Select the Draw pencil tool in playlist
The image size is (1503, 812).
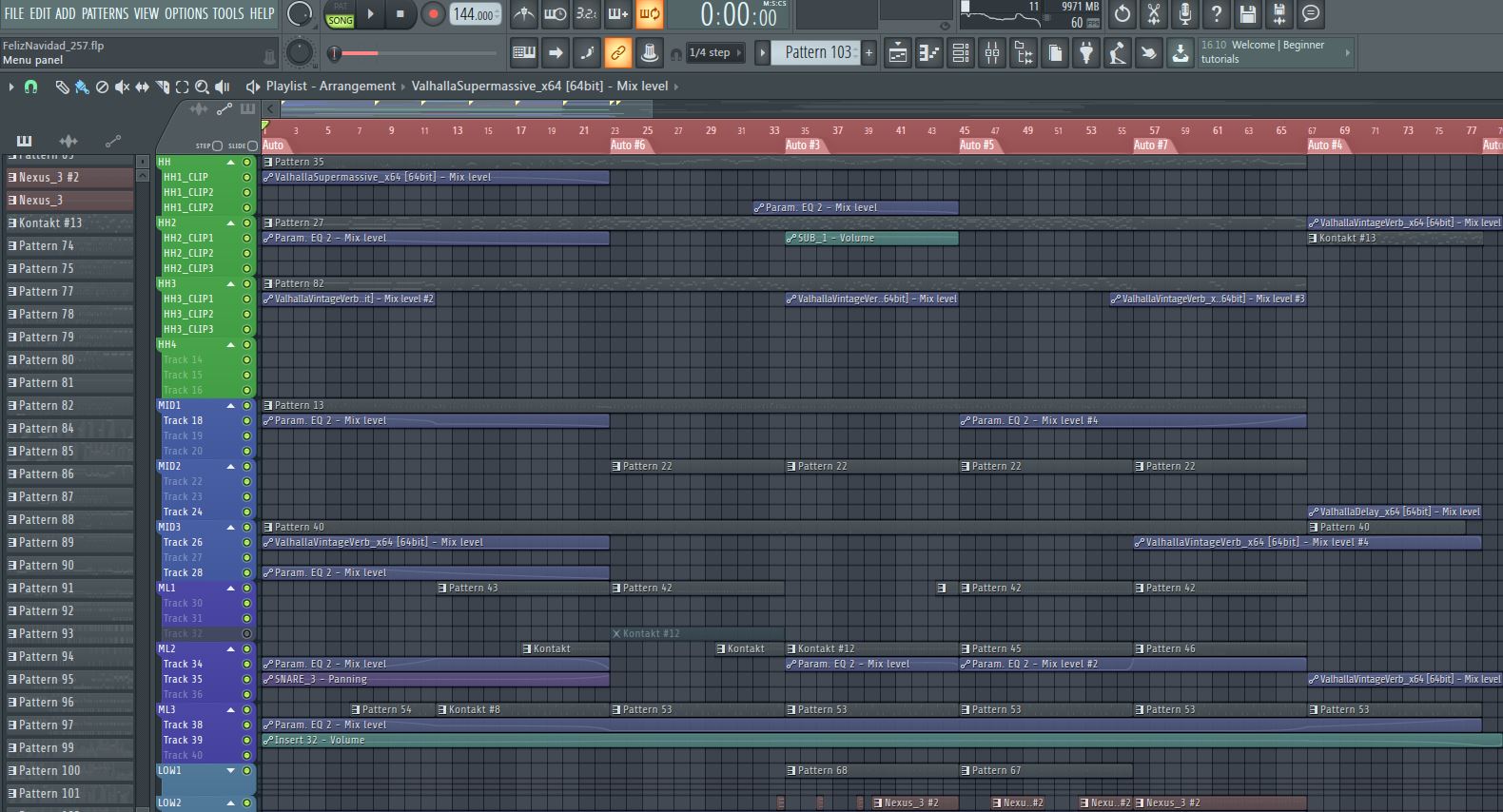62,87
